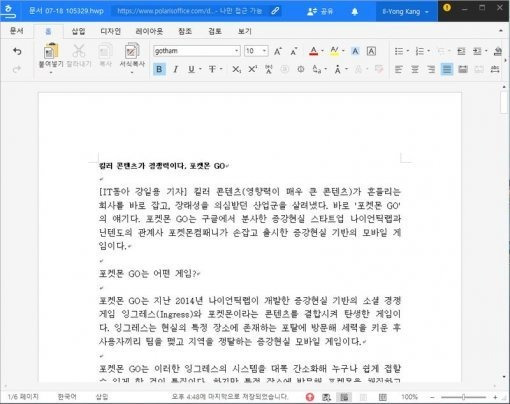The height and width of the screenshot is (404, 510).
Task: Collapse the ribbon with the up arrow
Action: tap(501, 31)
